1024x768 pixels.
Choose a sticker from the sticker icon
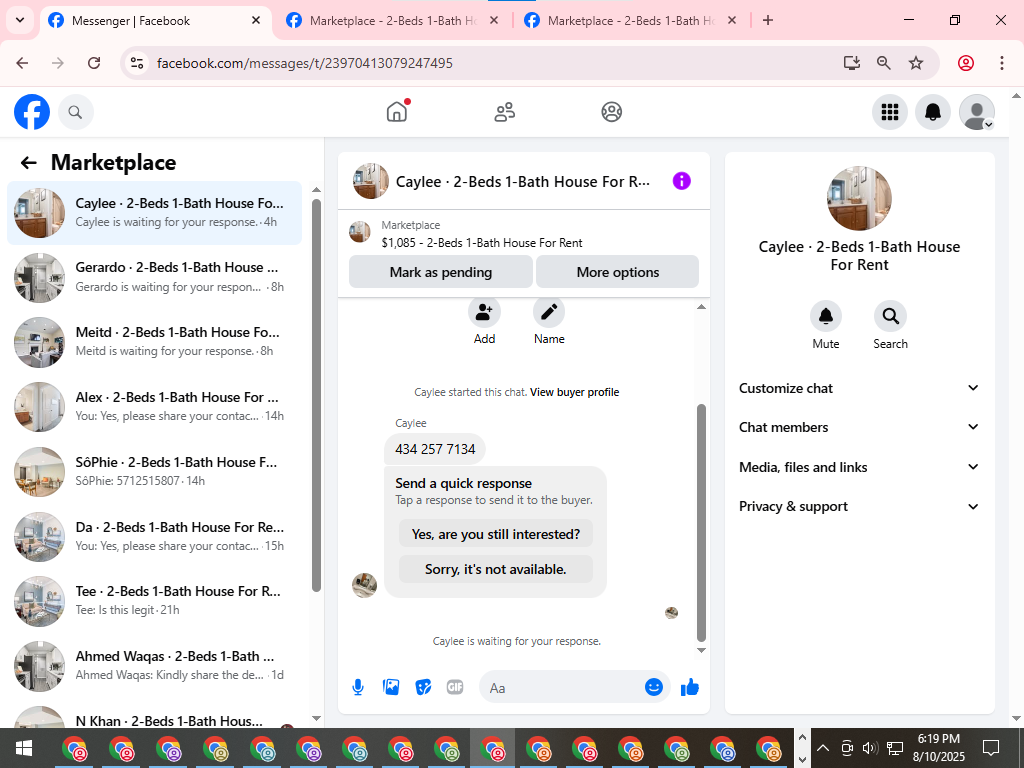(423, 687)
